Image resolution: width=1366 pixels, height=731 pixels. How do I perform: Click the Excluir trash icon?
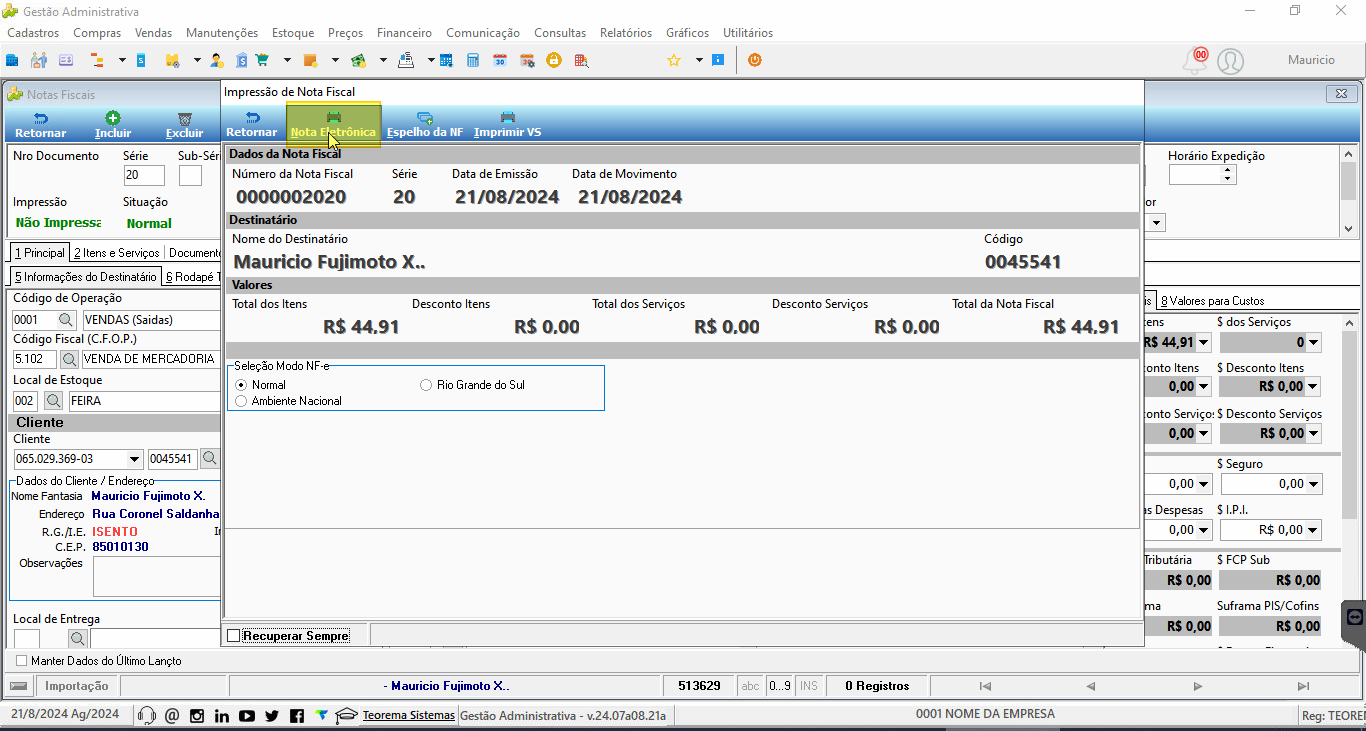pyautogui.click(x=184, y=118)
